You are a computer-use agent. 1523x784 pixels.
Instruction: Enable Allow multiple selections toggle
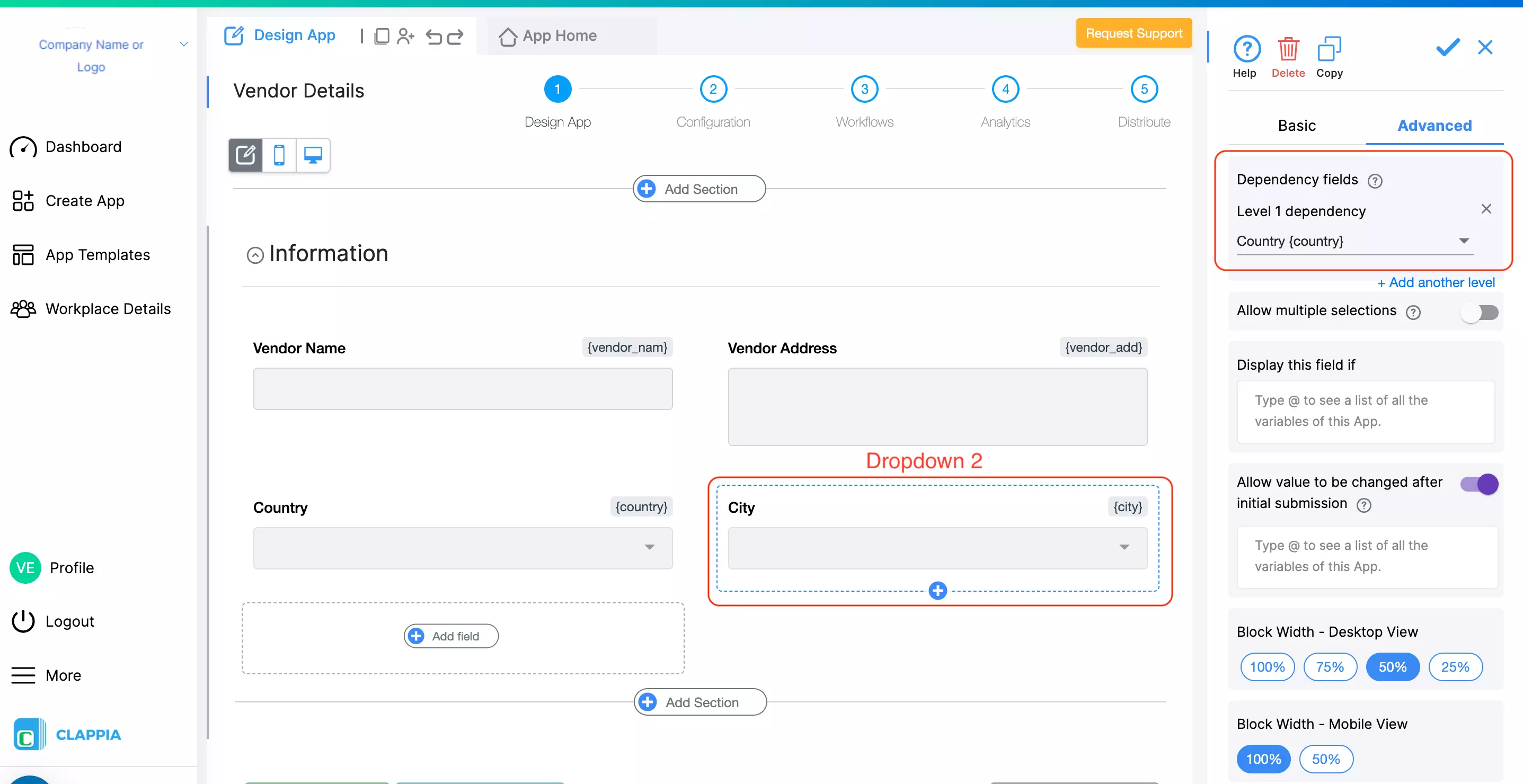[1479, 312]
